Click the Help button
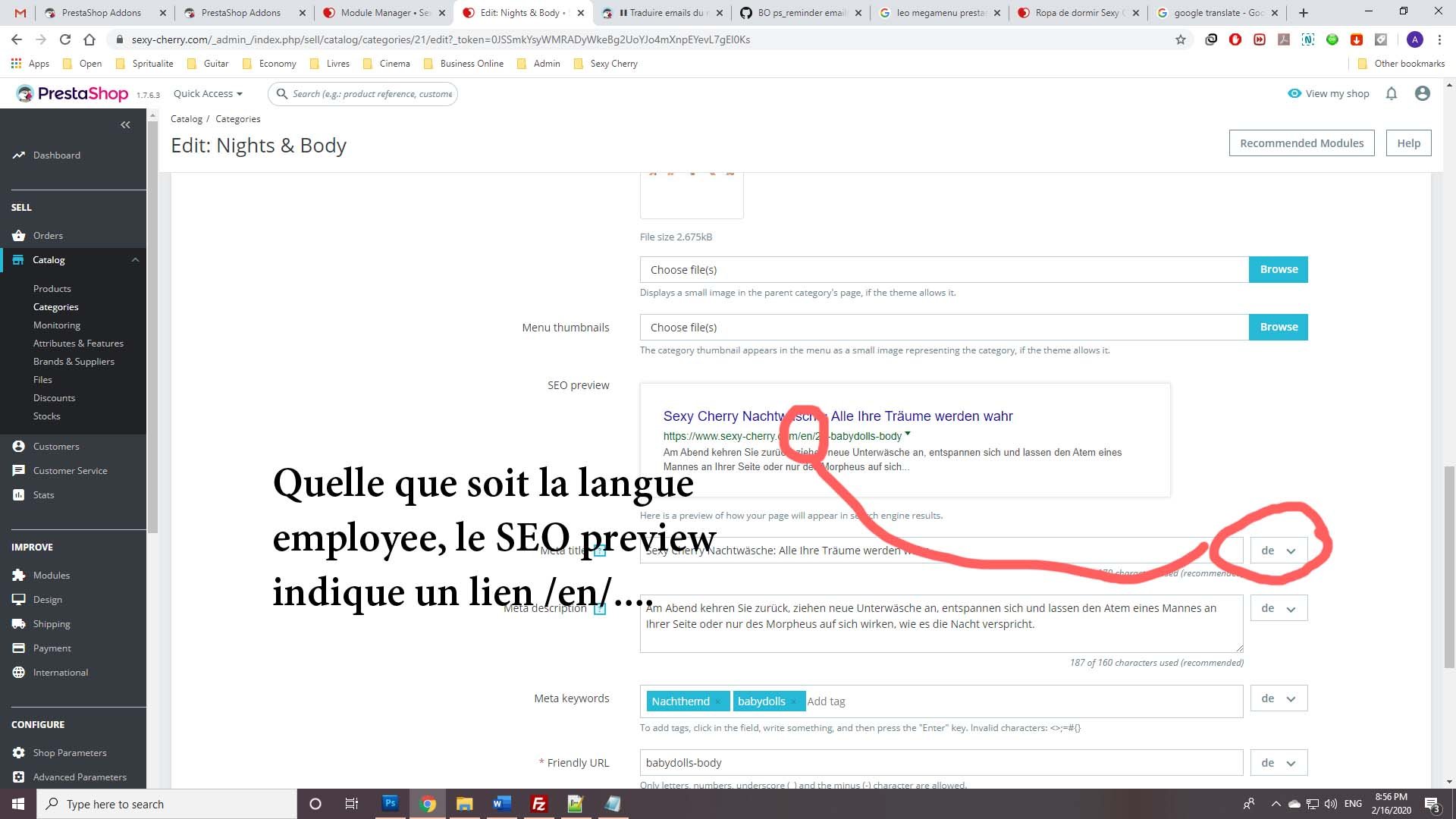The width and height of the screenshot is (1456, 819). point(1408,143)
